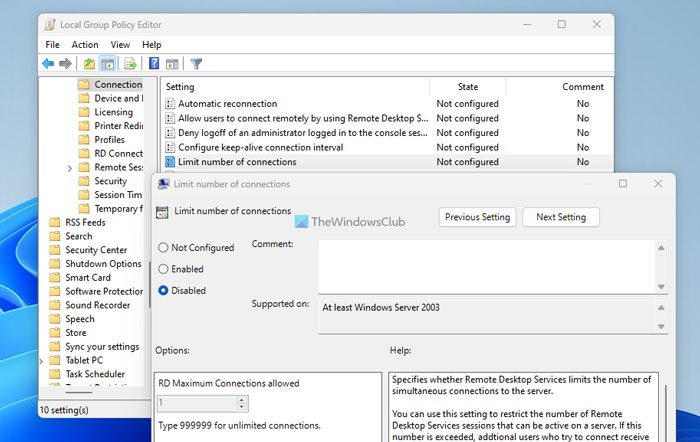
Task: Click the RD Maximum Connections allowed number field
Action: 196,403
